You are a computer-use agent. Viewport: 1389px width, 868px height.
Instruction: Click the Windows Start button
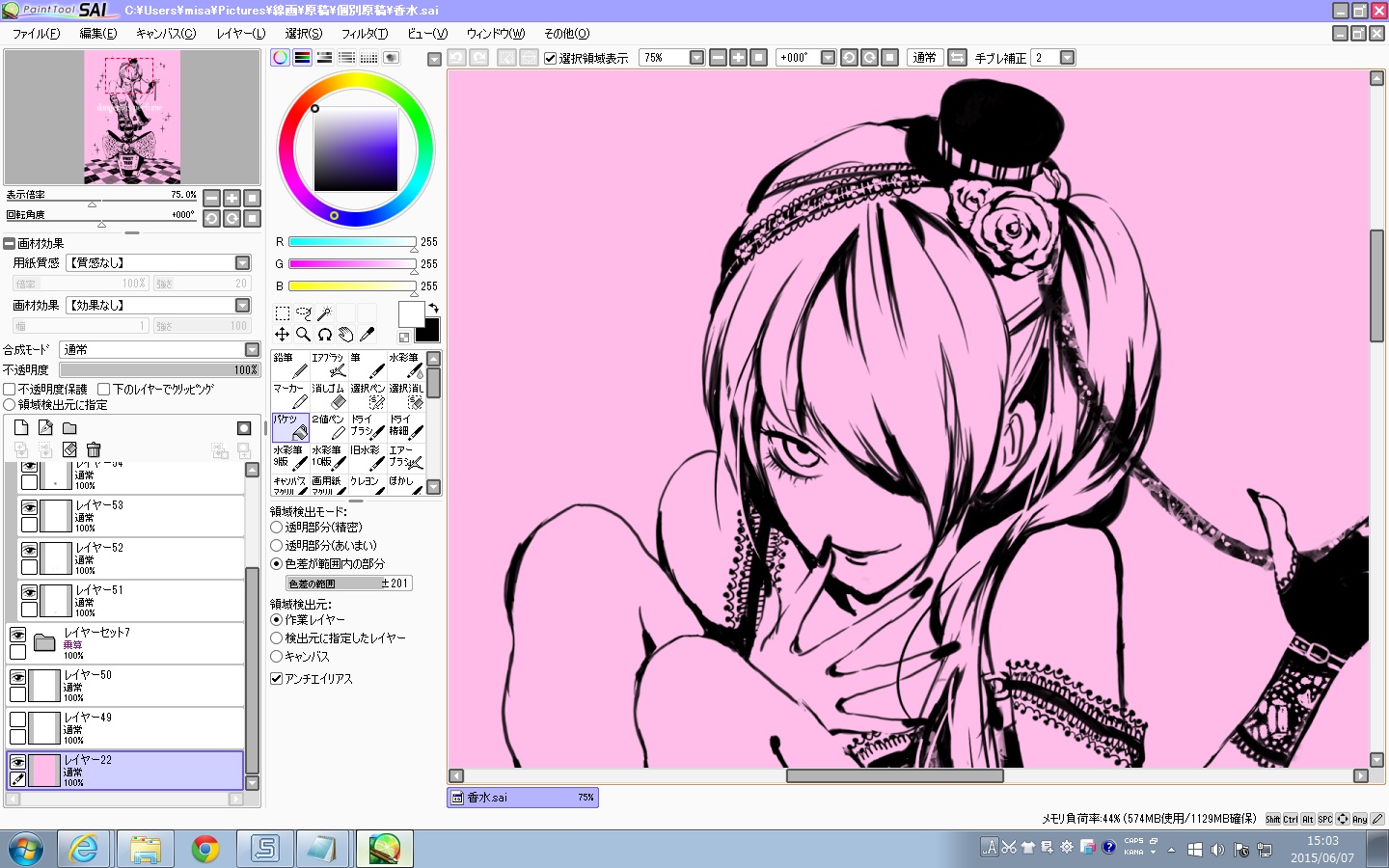click(26, 849)
